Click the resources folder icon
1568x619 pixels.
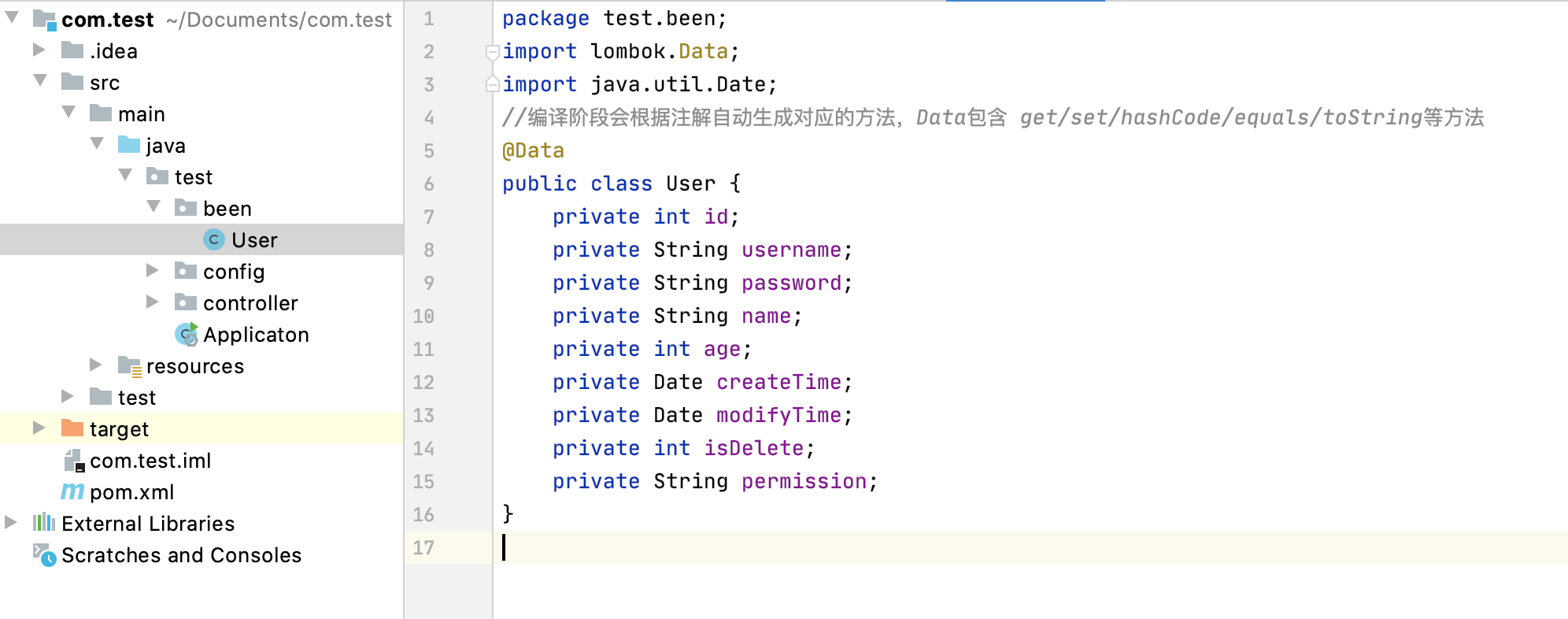(129, 365)
